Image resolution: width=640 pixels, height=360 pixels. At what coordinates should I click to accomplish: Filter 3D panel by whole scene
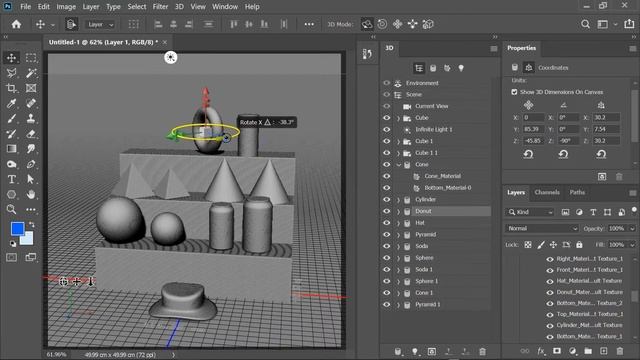[419, 68]
